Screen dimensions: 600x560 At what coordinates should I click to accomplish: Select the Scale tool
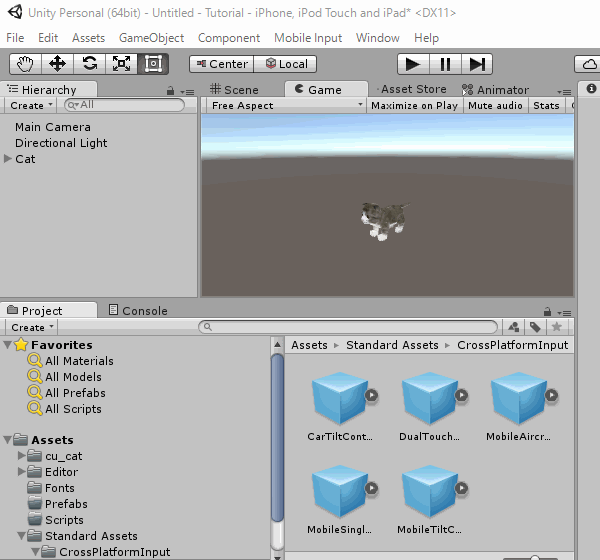[x=121, y=64]
